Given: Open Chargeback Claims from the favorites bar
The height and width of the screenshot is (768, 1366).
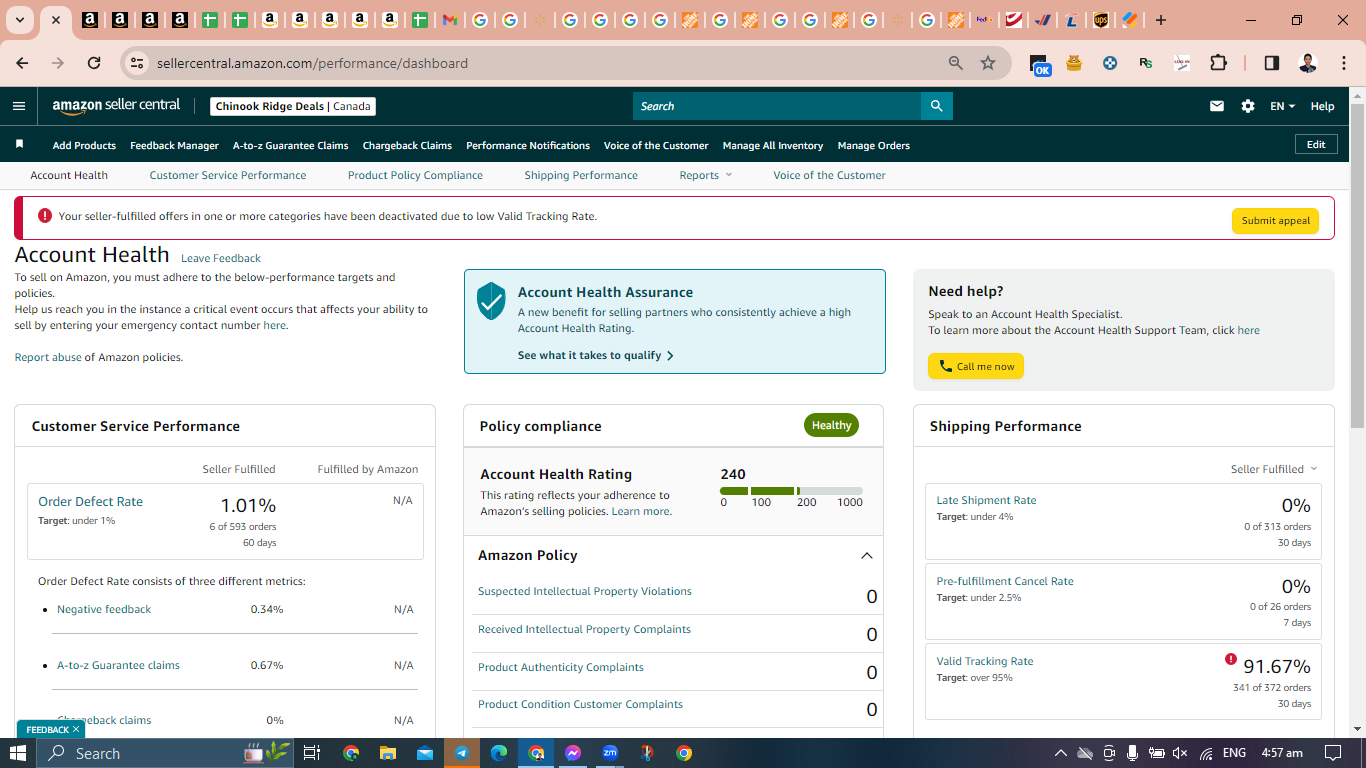Looking at the screenshot, I should (407, 145).
